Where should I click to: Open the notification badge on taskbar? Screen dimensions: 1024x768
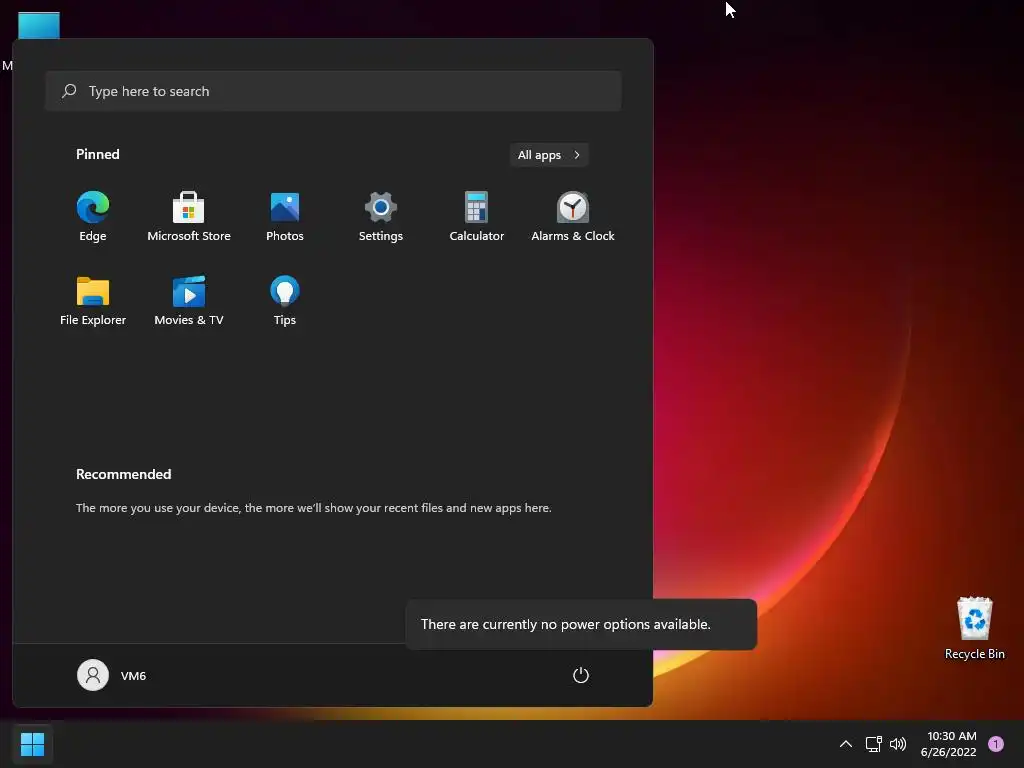click(x=996, y=744)
